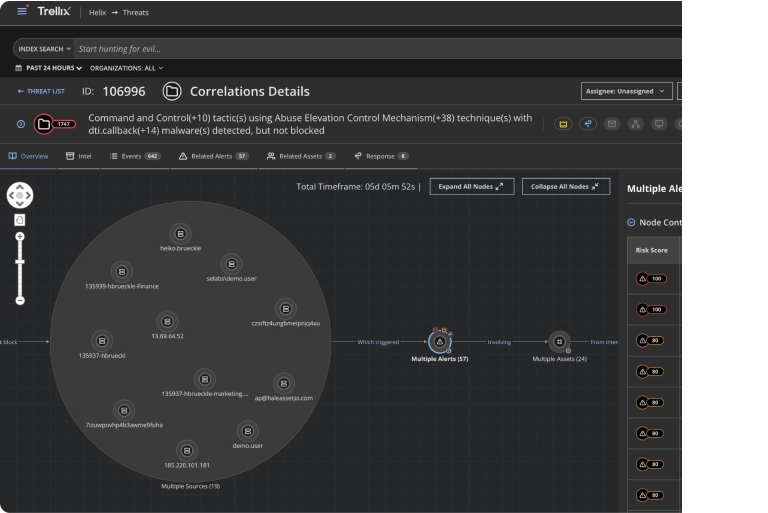Image resolution: width=768 pixels, height=513 pixels.
Task: Click the Helix breadcrumb link
Action: (x=97, y=13)
